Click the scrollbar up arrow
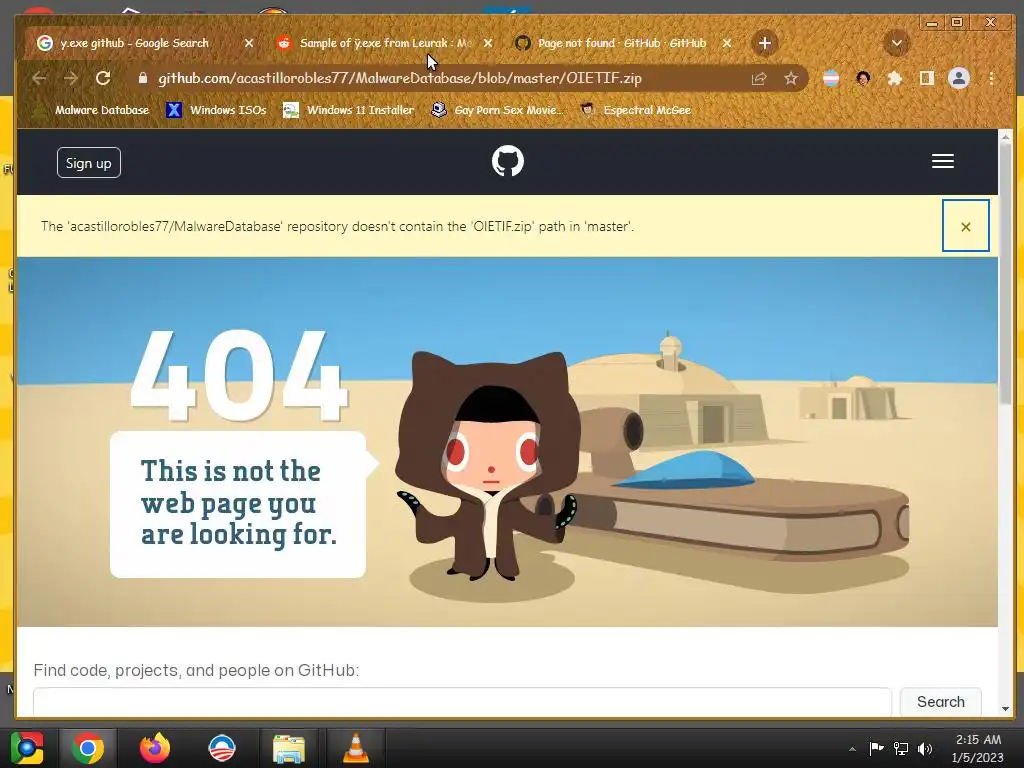1024x768 pixels. point(1005,136)
